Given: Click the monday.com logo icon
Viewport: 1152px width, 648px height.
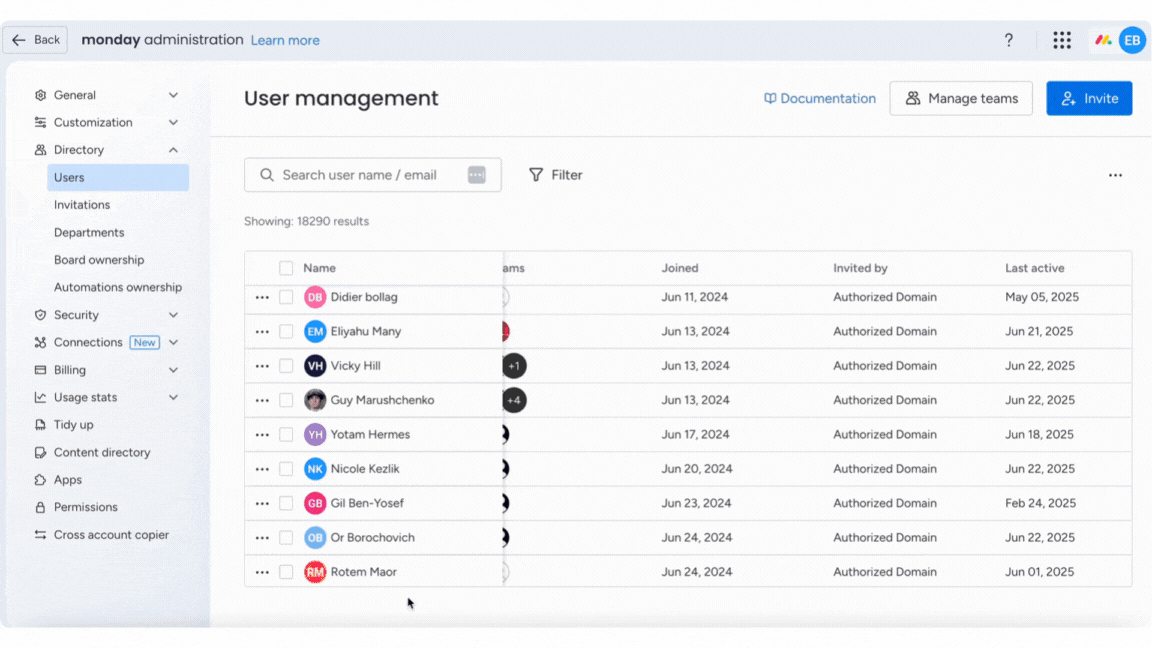Looking at the screenshot, I should coord(1103,40).
